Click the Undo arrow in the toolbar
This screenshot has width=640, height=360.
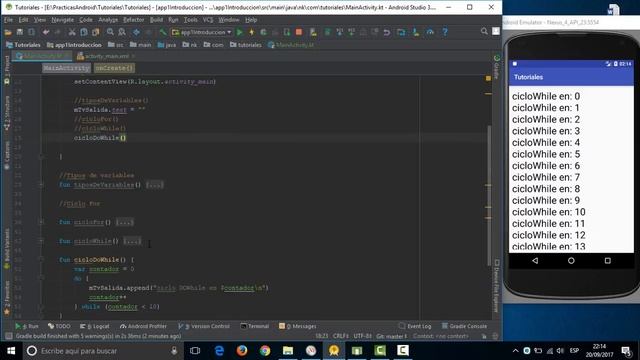[46, 32]
